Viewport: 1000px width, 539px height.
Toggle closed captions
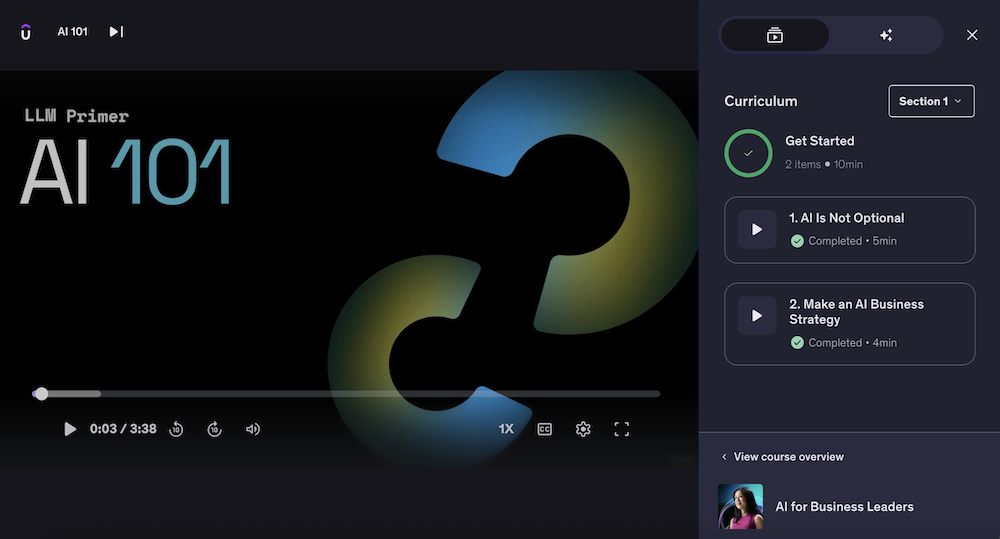coord(545,429)
